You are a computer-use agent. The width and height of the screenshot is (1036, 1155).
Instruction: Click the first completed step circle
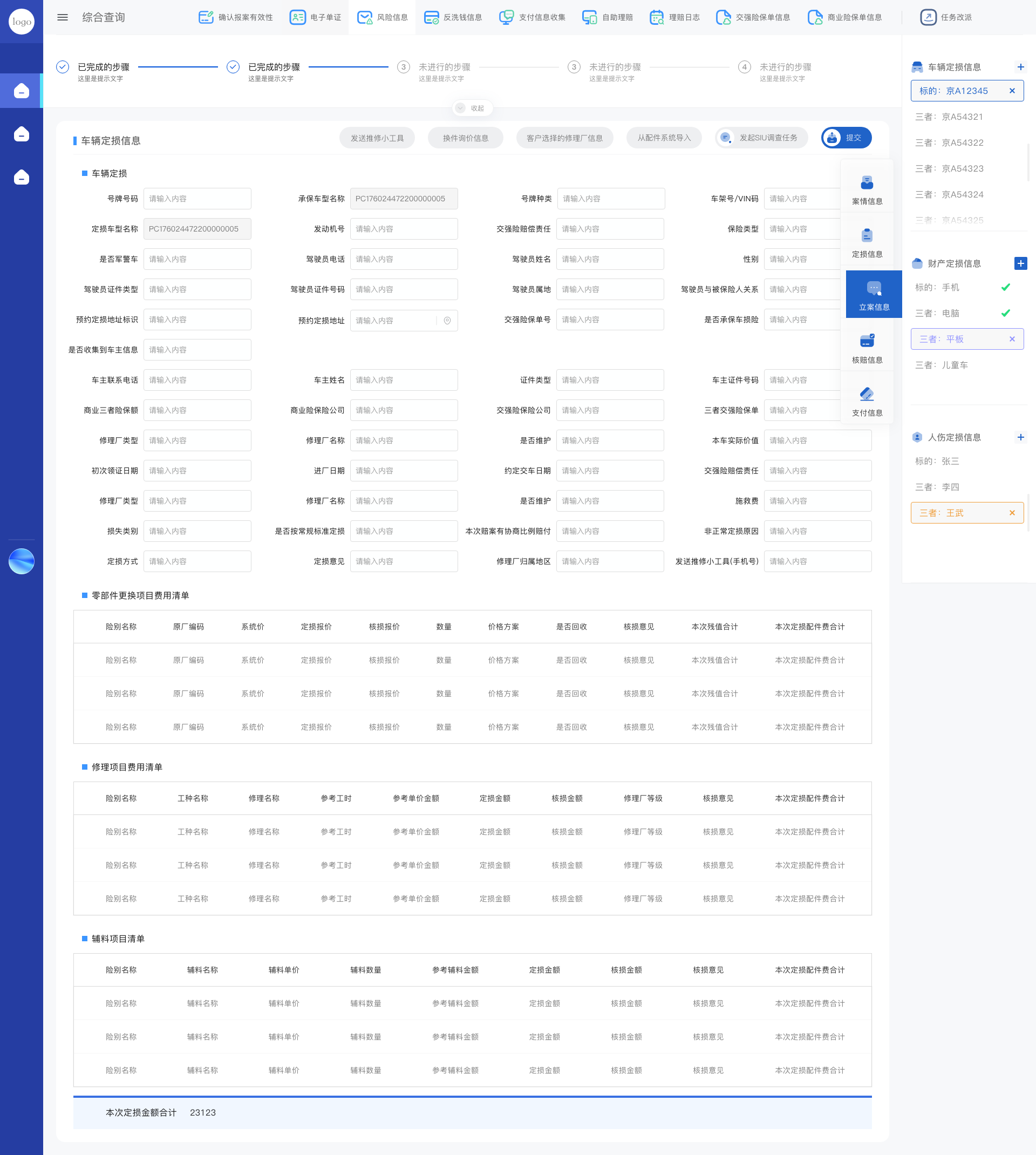[63, 67]
